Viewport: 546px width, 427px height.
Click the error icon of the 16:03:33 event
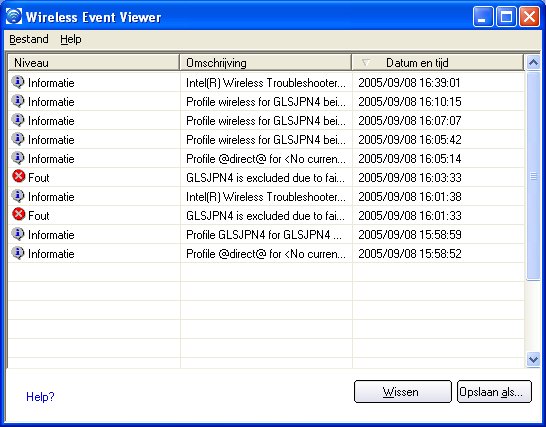pyautogui.click(x=18, y=176)
